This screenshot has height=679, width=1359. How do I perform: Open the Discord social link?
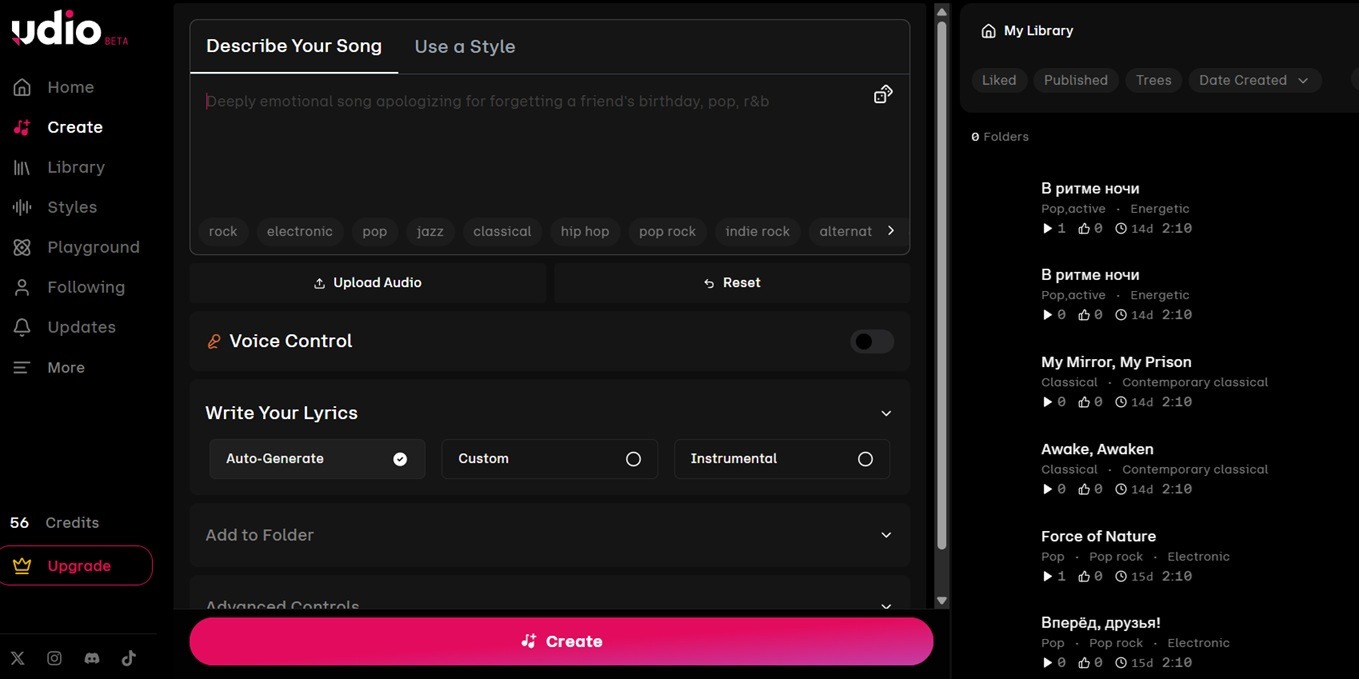pyautogui.click(x=92, y=658)
